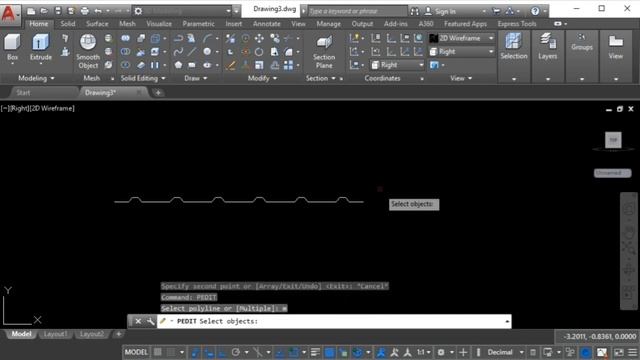Choose the Extrude tool
The width and height of the screenshot is (640, 360).
(x=40, y=47)
